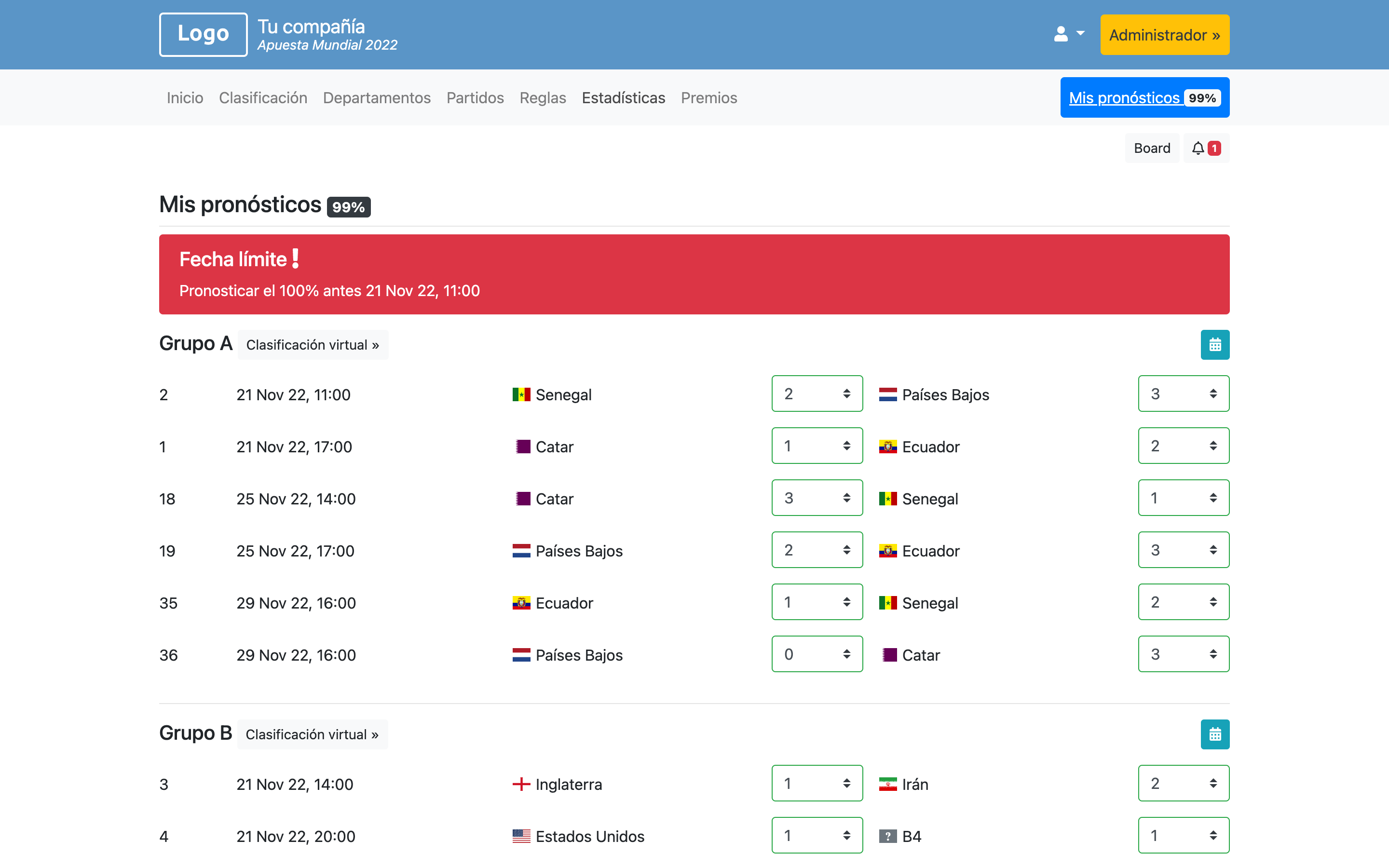This screenshot has width=1389, height=868.
Task: Open Ecuador score dropdown for match 1
Action: click(x=1184, y=446)
